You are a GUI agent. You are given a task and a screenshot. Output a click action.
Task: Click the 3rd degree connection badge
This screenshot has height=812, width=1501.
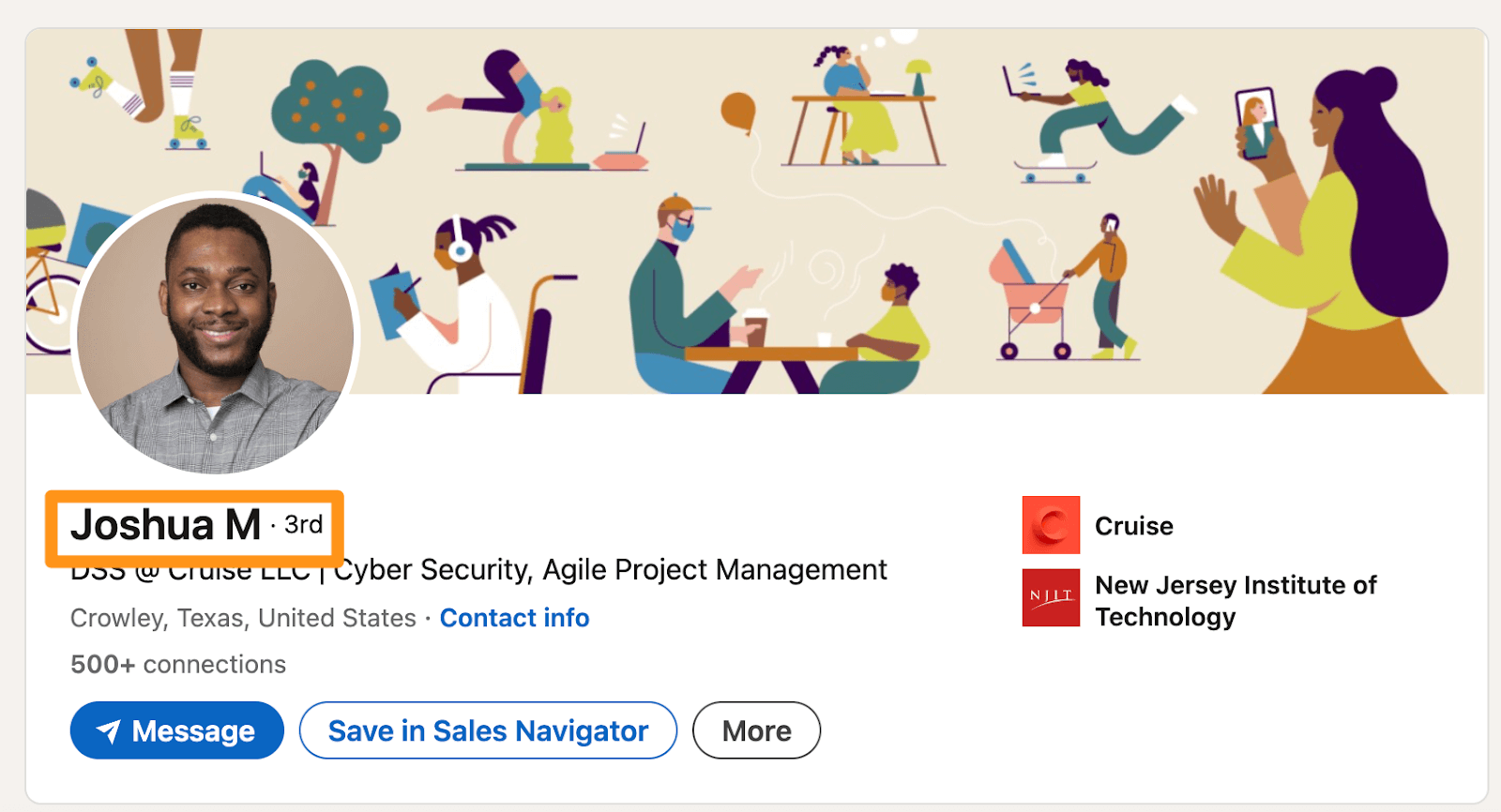303,524
